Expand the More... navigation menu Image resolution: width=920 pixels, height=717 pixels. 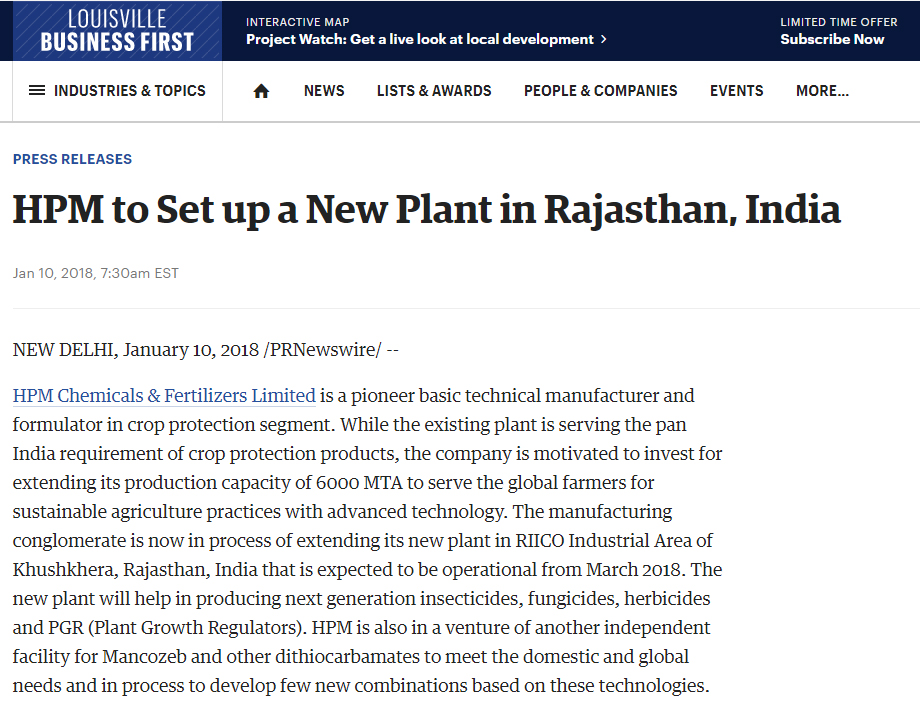tap(822, 91)
